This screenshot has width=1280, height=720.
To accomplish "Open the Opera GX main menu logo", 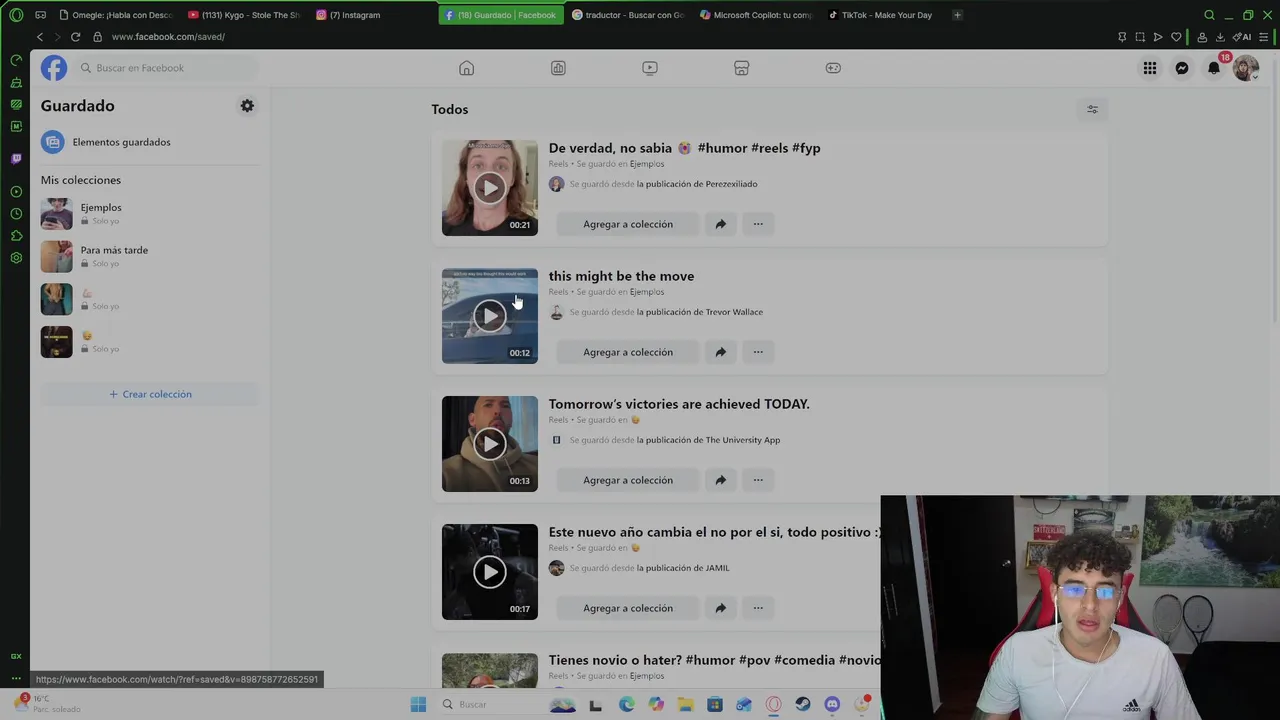I will click(15, 15).
